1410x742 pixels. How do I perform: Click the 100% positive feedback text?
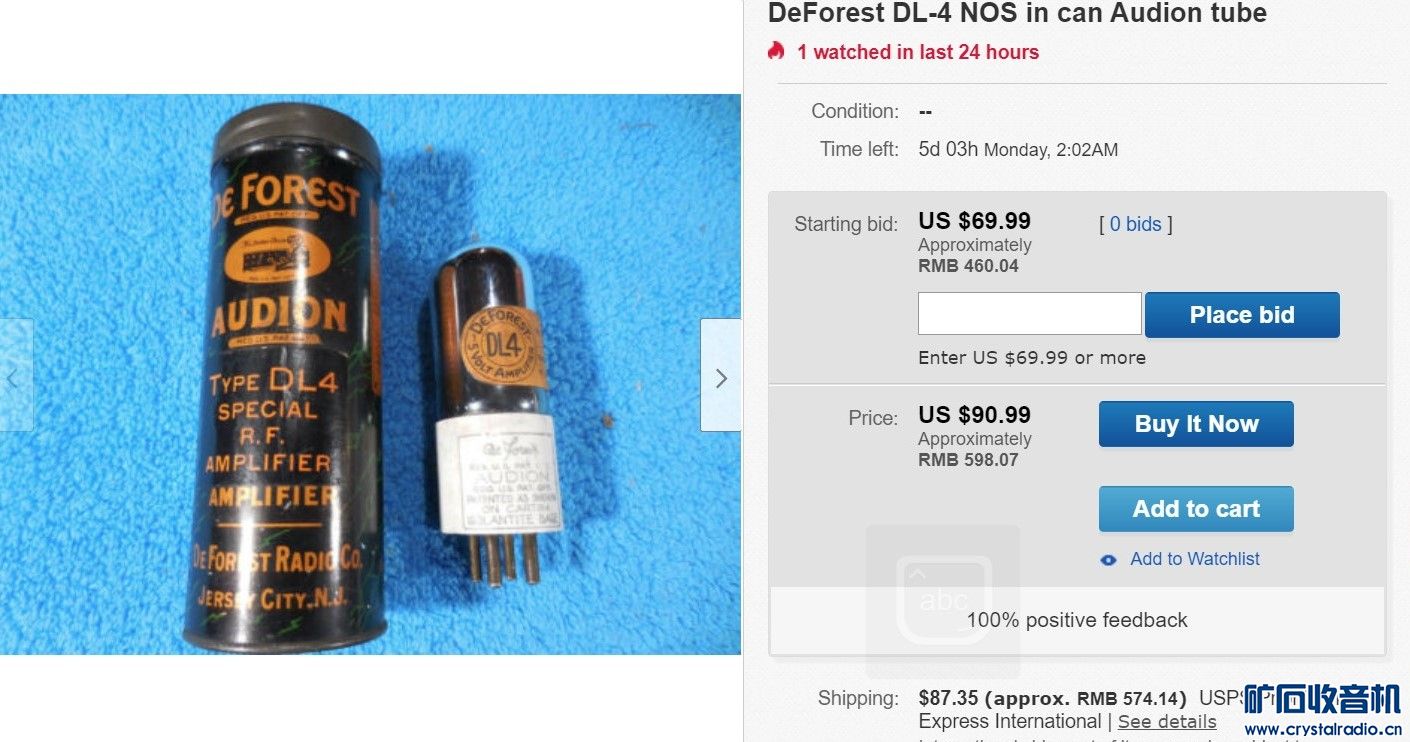1077,620
